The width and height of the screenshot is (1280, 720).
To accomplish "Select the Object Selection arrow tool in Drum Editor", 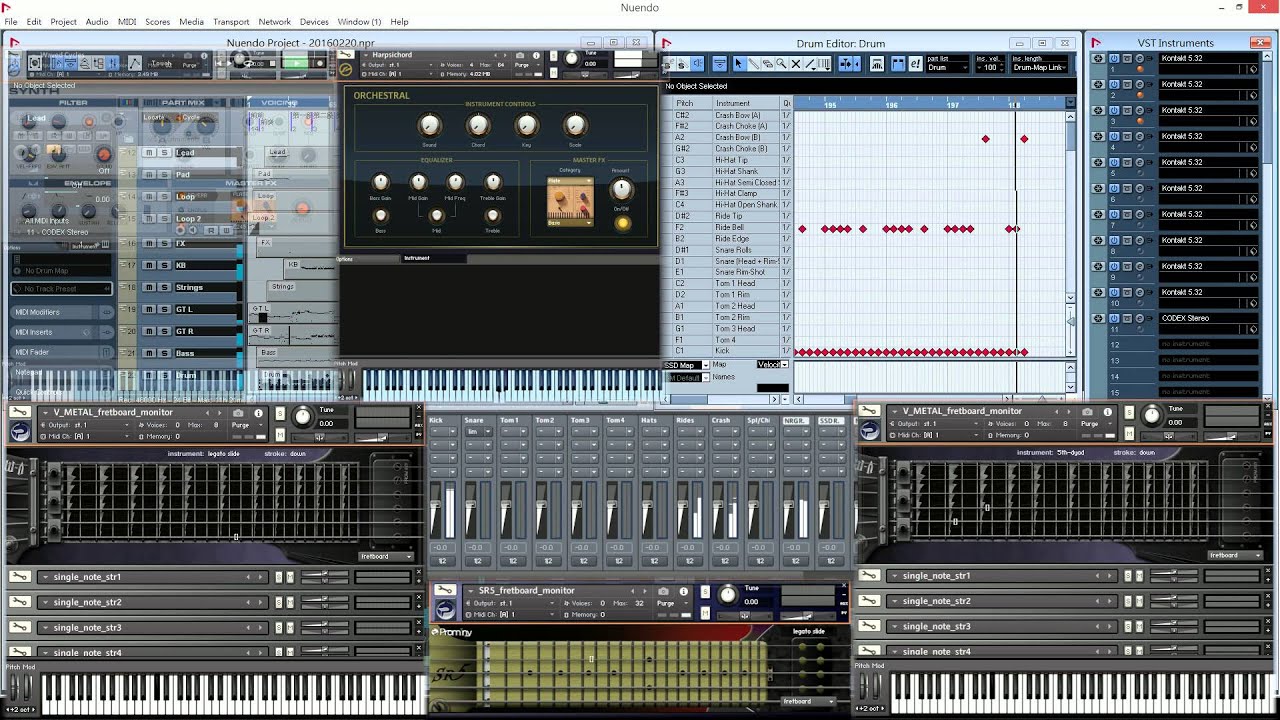I will pos(739,64).
